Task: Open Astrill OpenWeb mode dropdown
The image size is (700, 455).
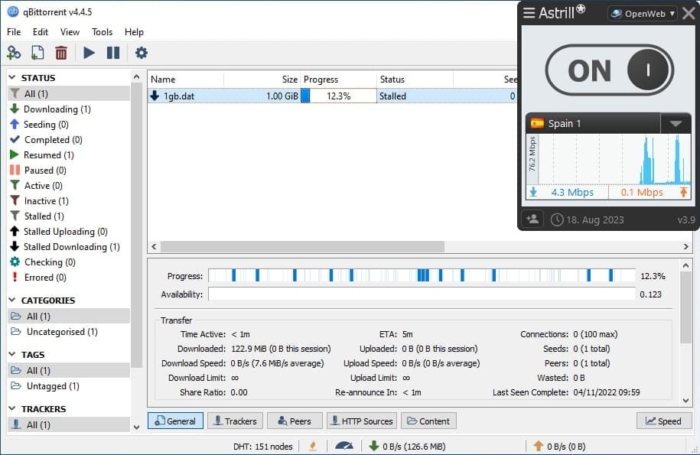Action: pos(642,13)
